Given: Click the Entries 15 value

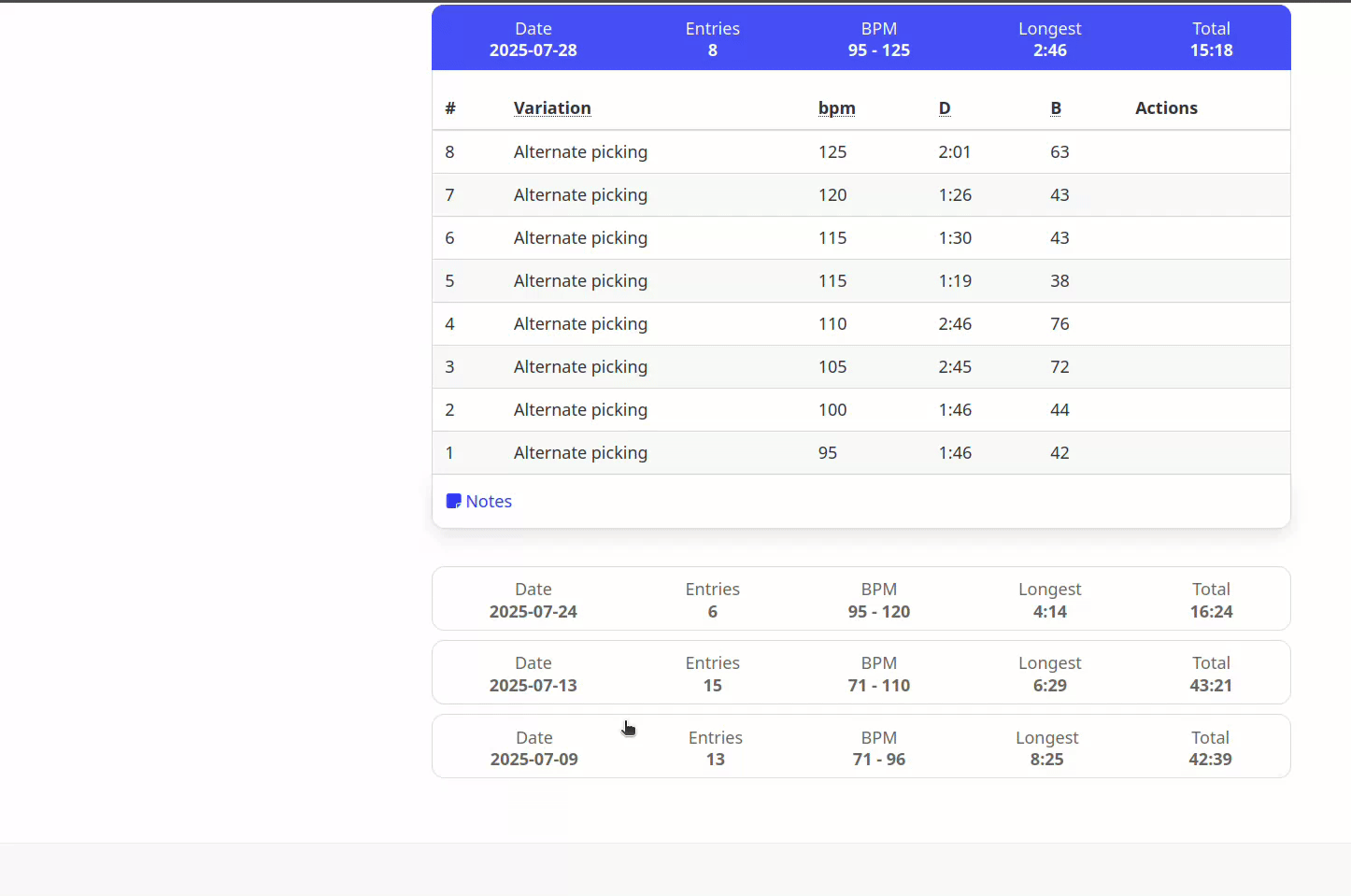Looking at the screenshot, I should coord(713,686).
